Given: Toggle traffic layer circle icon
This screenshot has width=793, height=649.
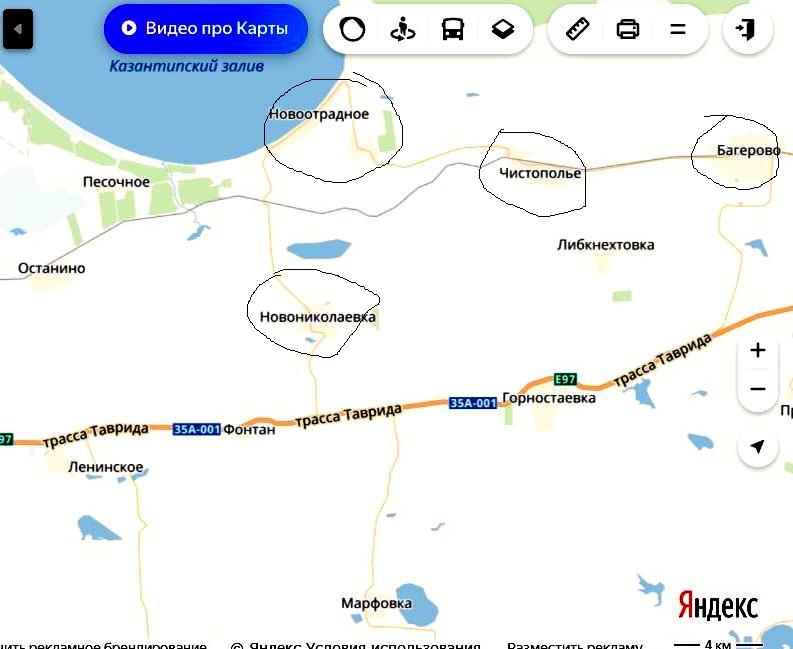Looking at the screenshot, I should (x=352, y=29).
